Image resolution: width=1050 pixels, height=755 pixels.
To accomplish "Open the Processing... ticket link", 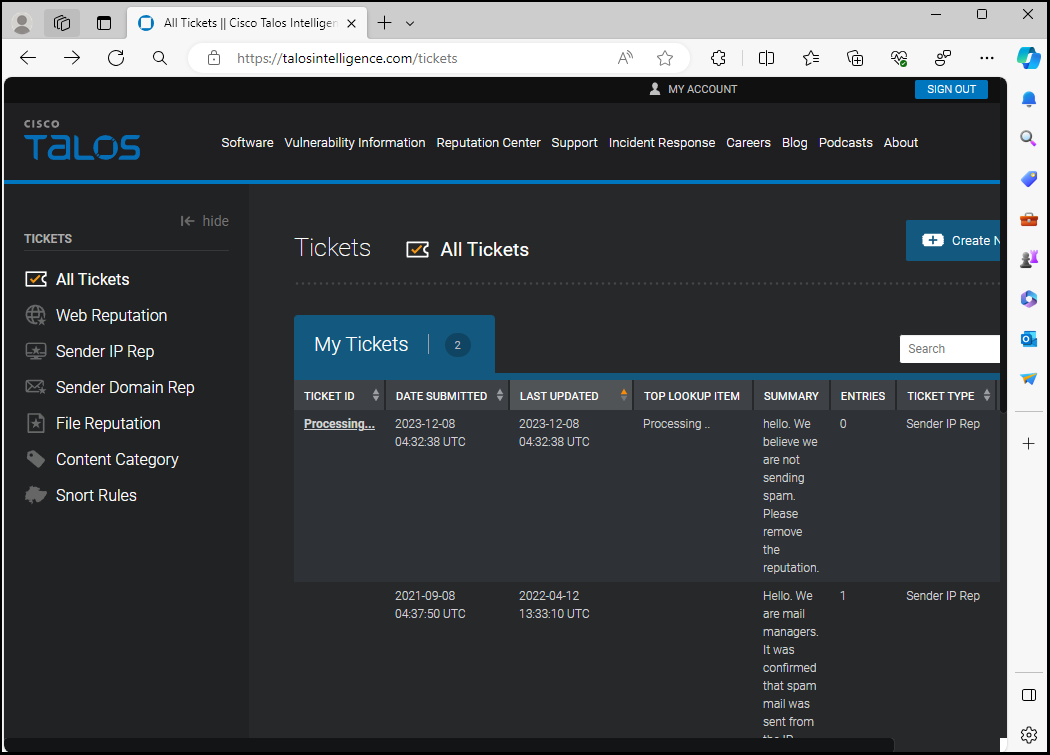I will click(x=339, y=423).
